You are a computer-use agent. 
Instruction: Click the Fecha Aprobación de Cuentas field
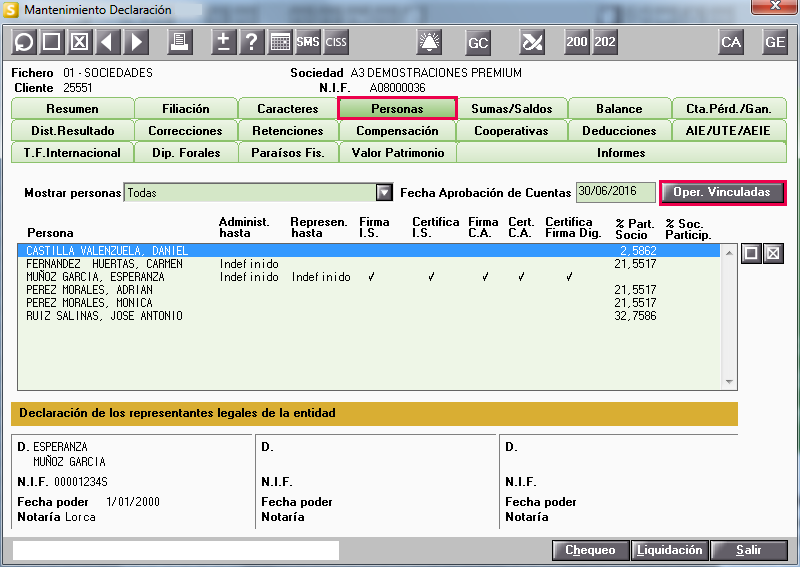615,192
